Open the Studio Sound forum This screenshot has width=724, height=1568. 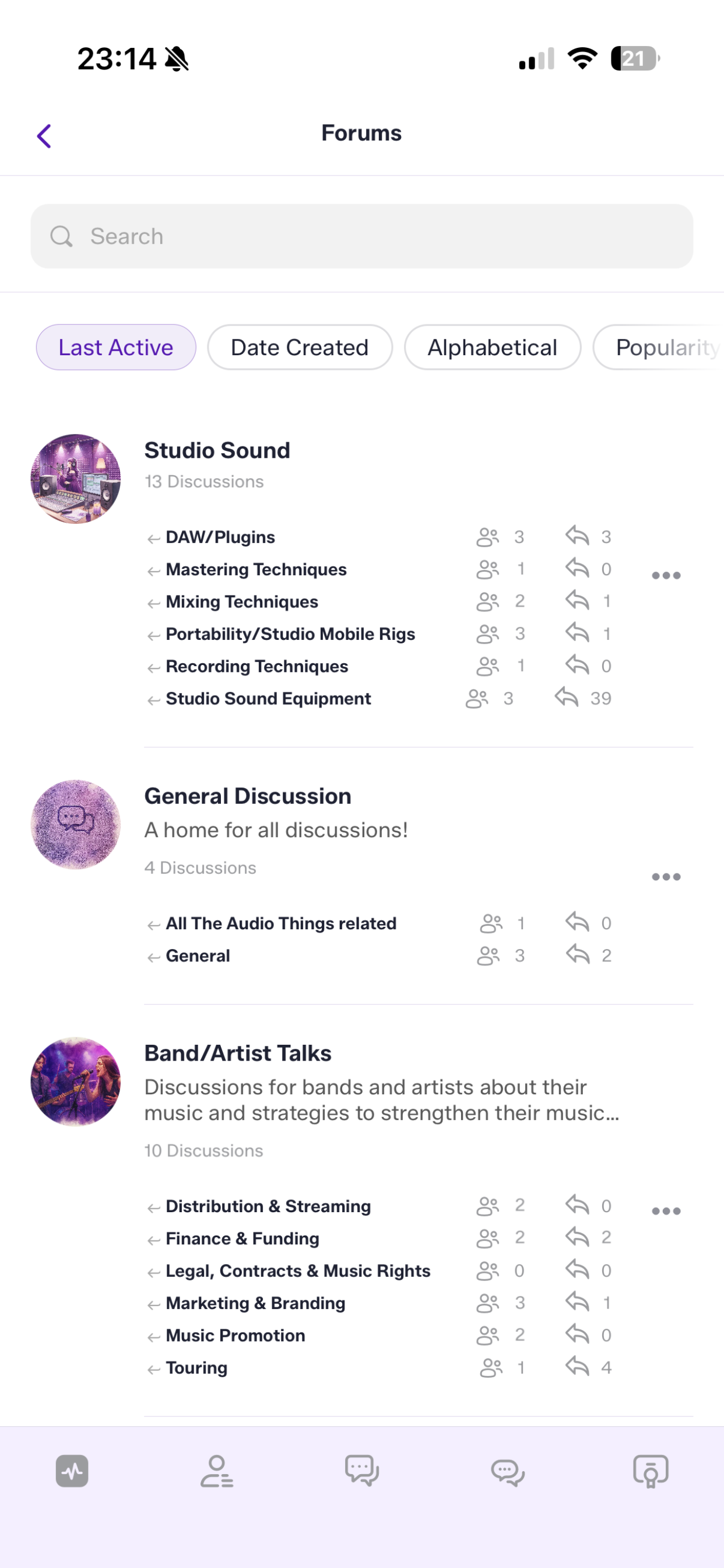(217, 450)
